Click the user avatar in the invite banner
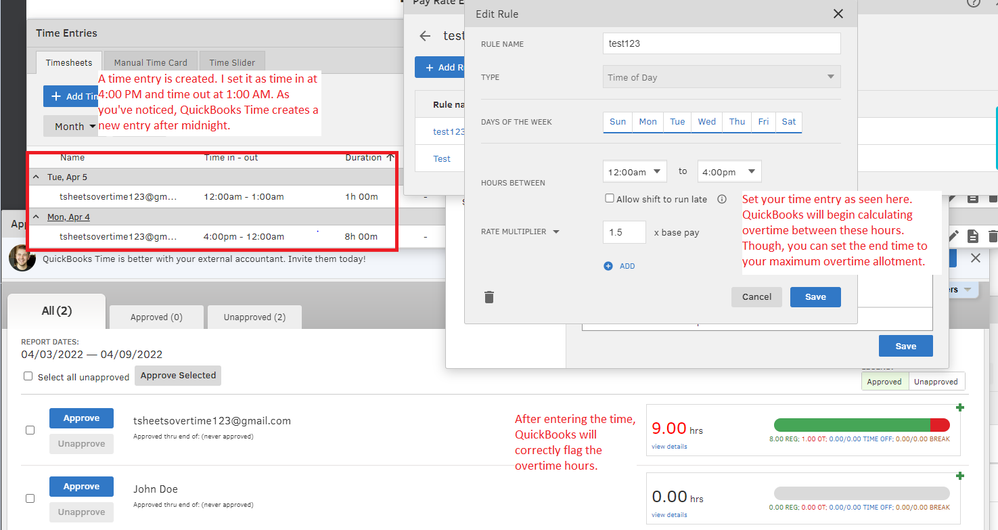 click(22, 258)
